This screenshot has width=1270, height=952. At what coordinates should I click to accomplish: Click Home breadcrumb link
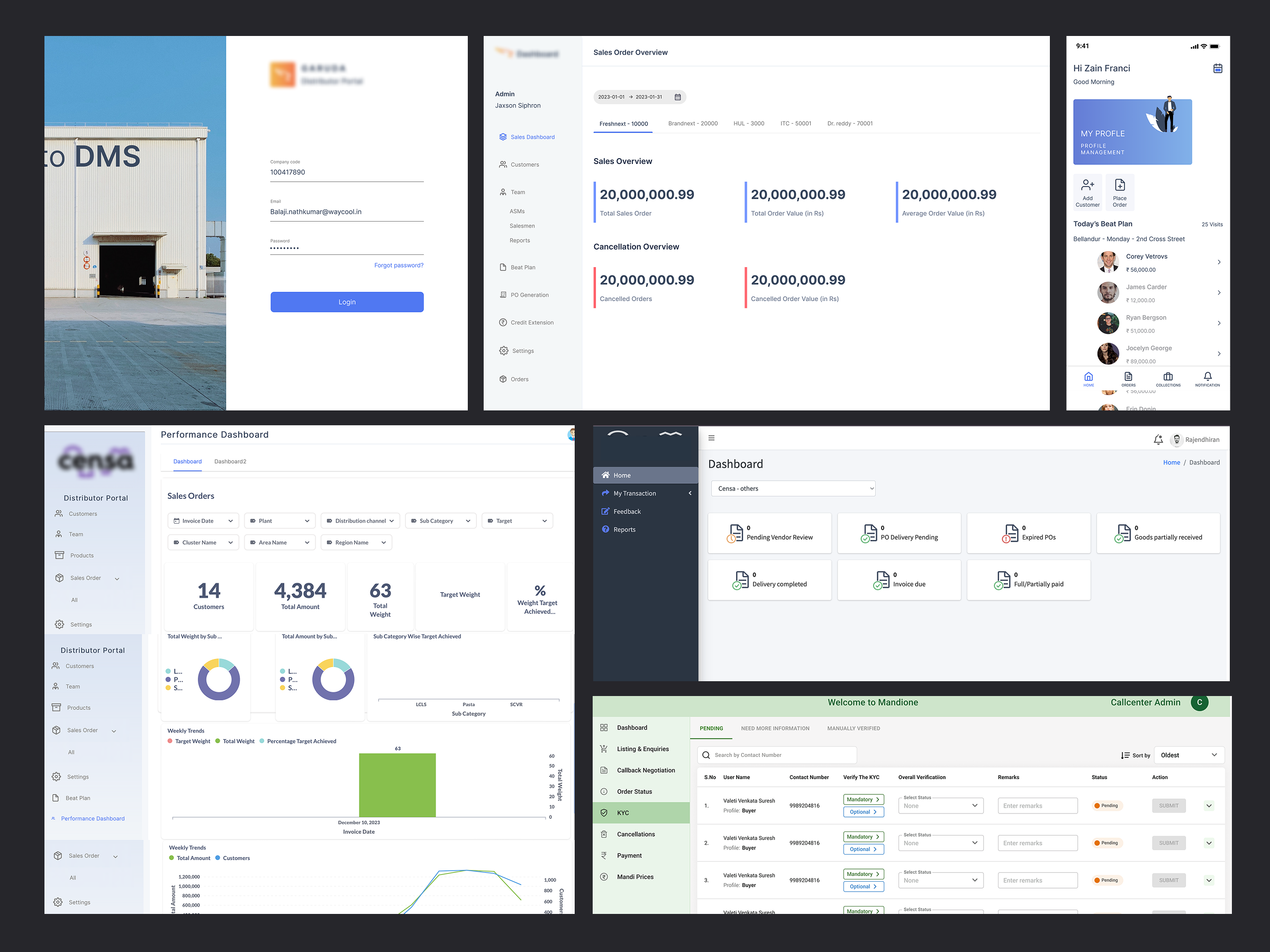[x=1171, y=463]
